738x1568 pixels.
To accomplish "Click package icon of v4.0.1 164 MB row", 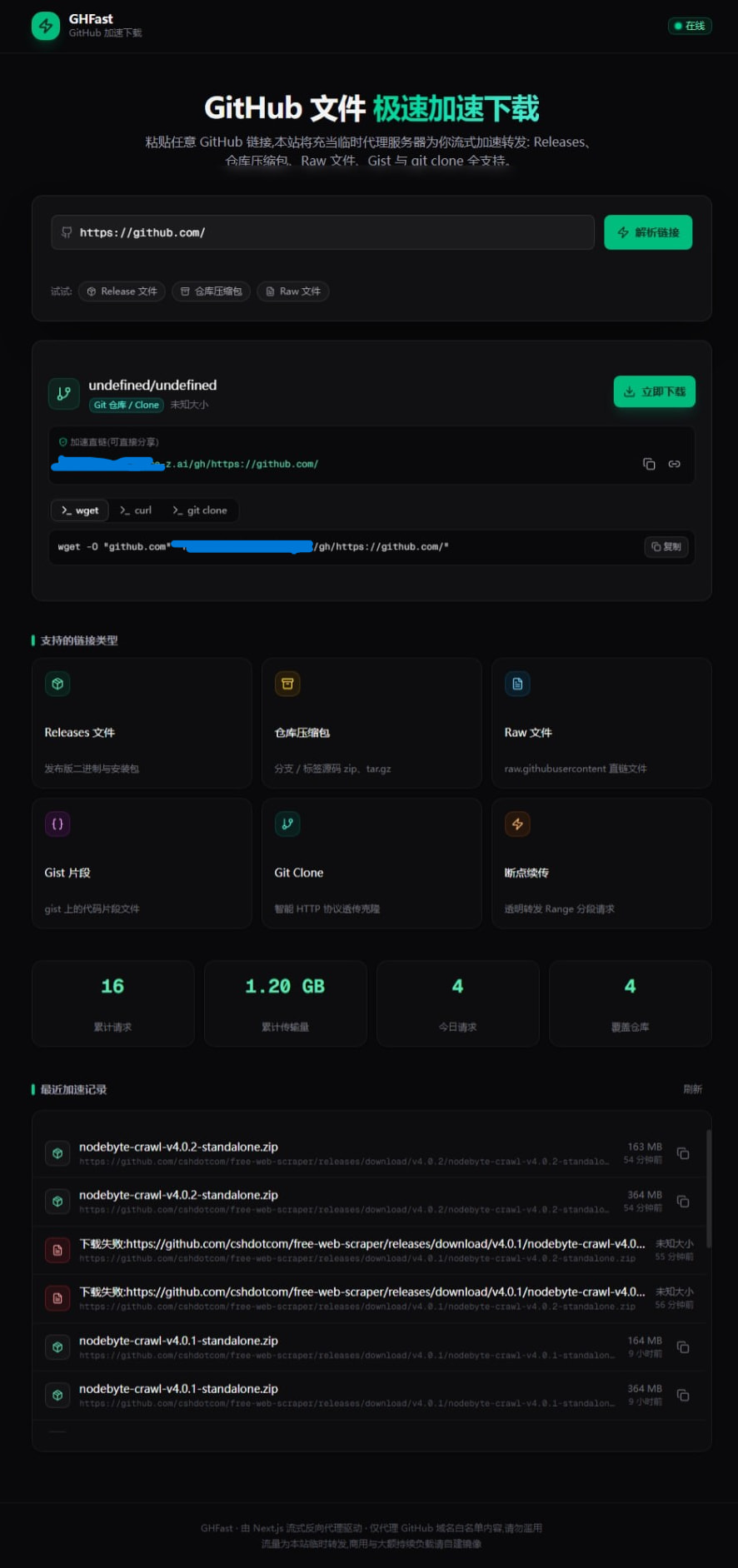I will pyautogui.click(x=57, y=1347).
